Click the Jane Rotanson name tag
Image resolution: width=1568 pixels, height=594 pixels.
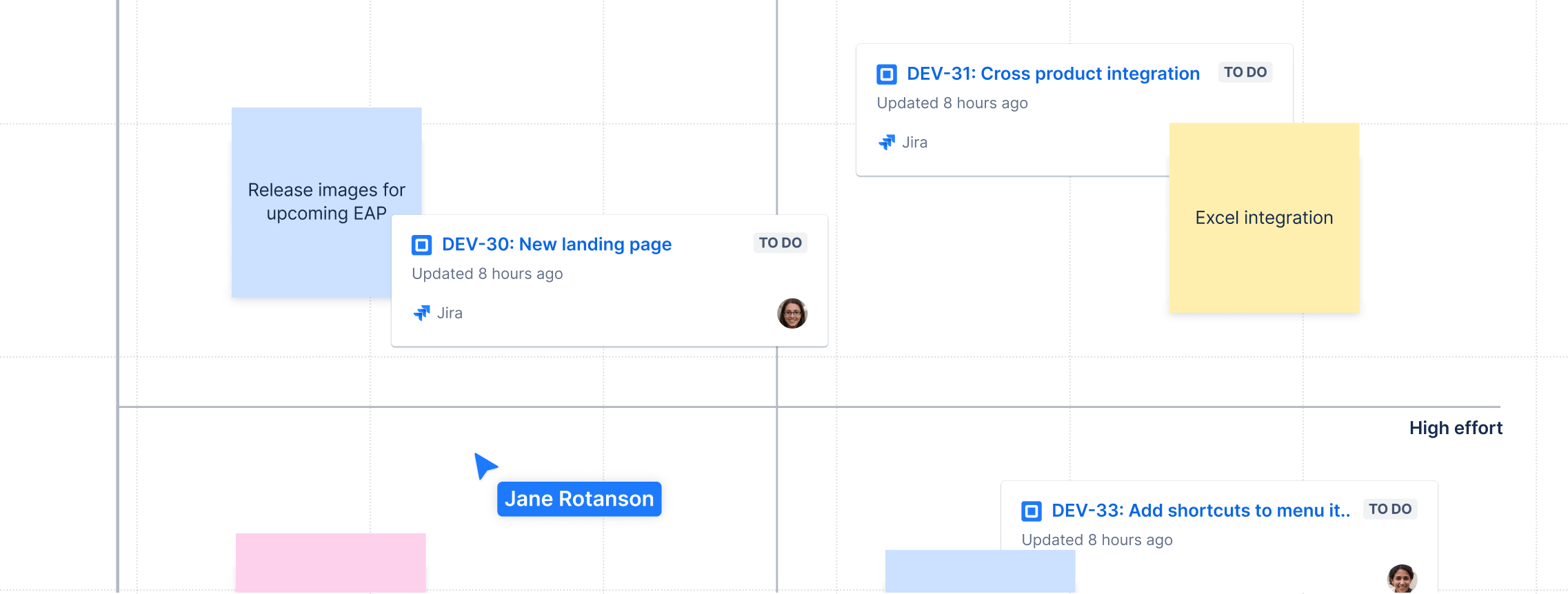pos(579,499)
